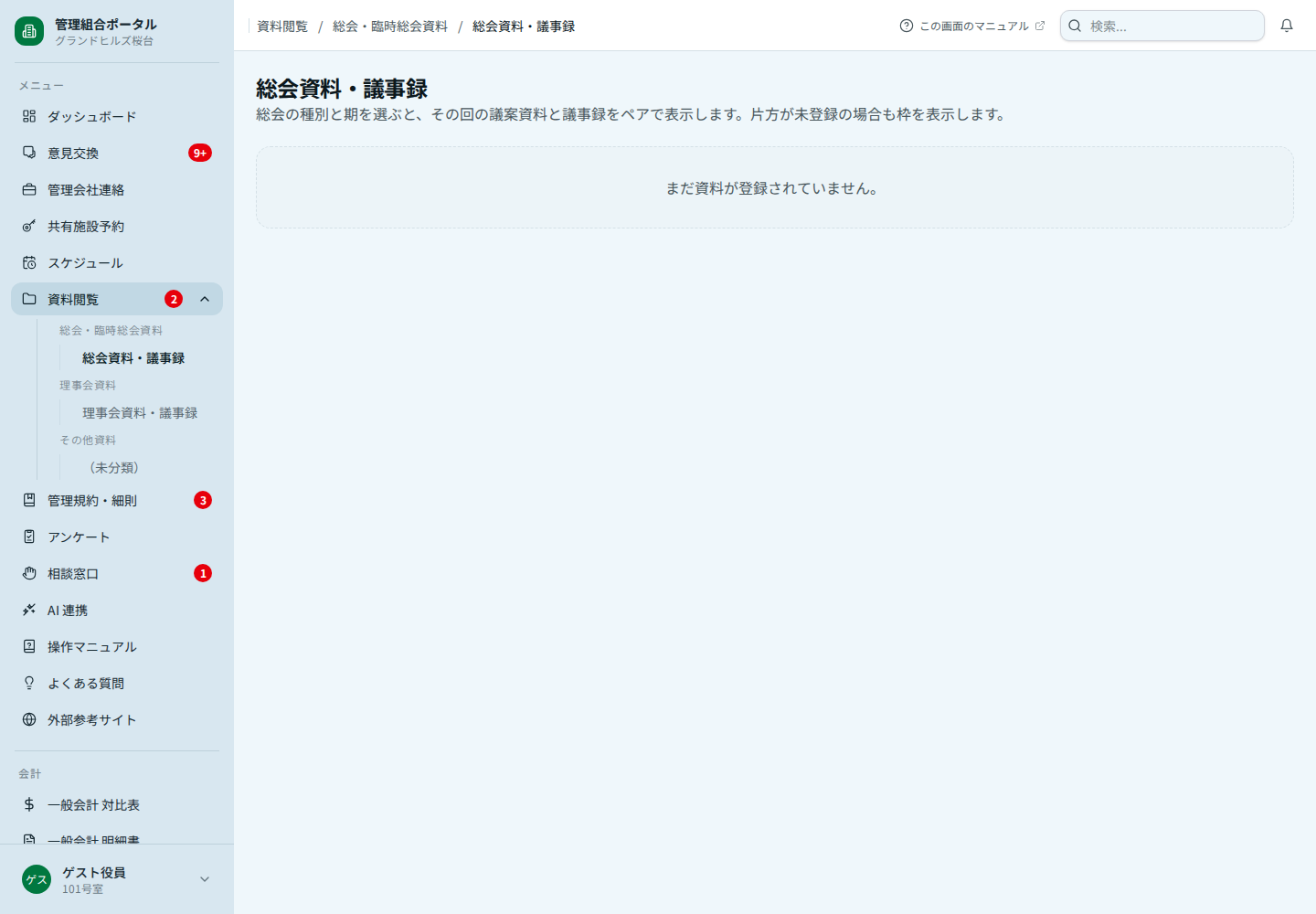Screen dimensions: 1316x914
Task: Open よくある質問 in sidebar
Action: 117,683
